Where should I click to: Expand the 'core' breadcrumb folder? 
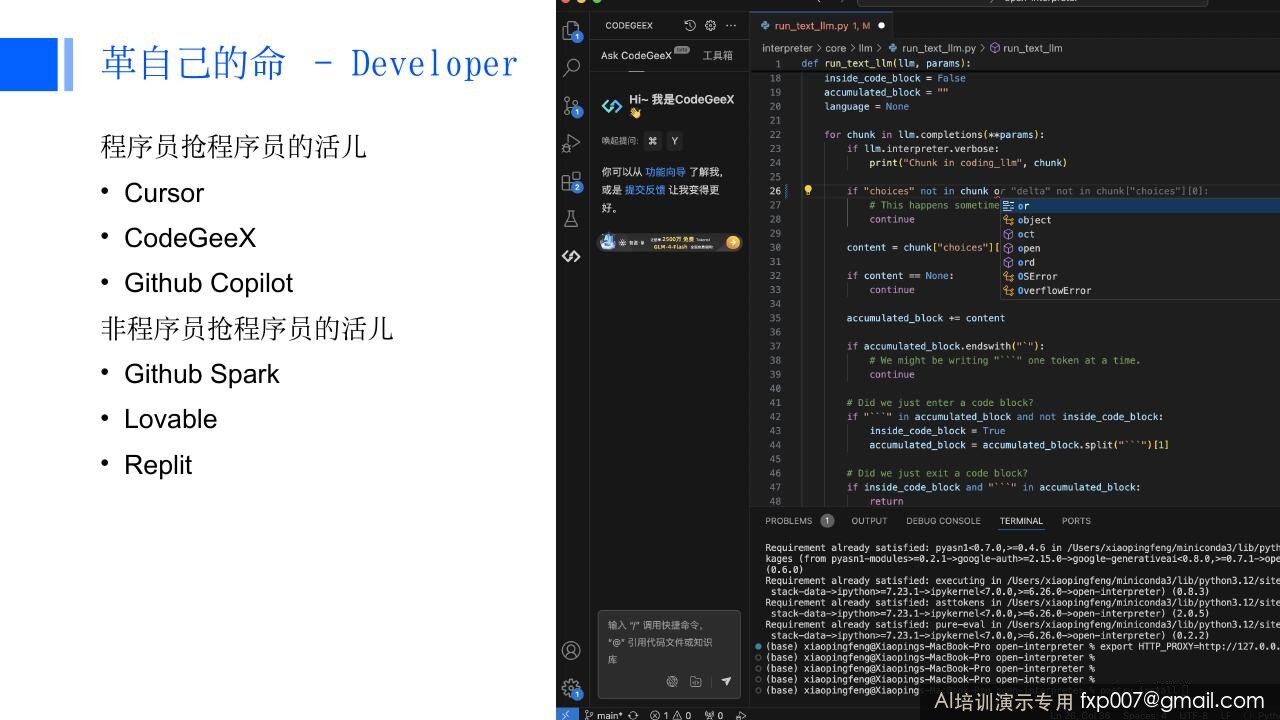(836, 48)
